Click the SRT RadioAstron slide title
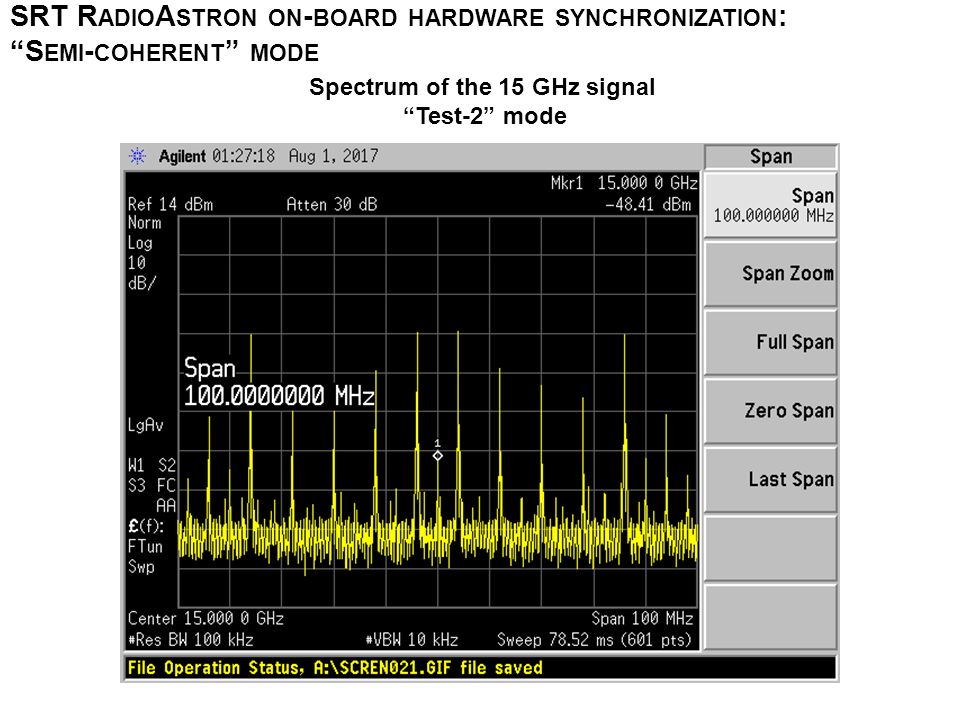Viewport: 960px width, 720px height. tap(398, 34)
